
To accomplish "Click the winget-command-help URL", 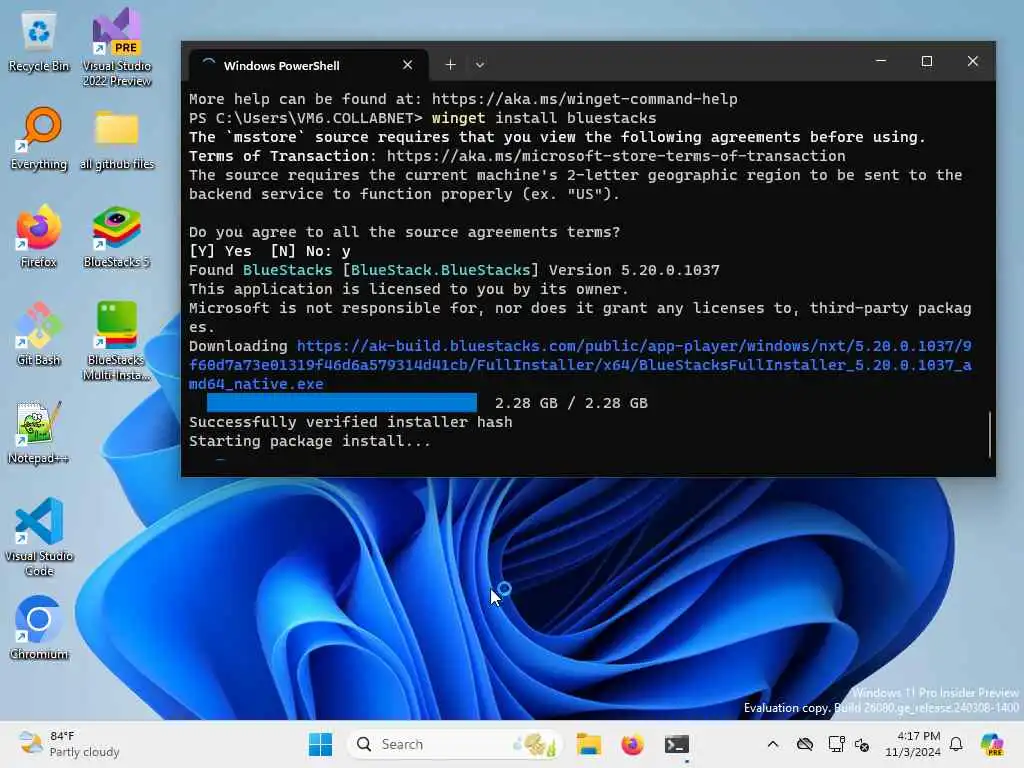I will click(x=584, y=99).
